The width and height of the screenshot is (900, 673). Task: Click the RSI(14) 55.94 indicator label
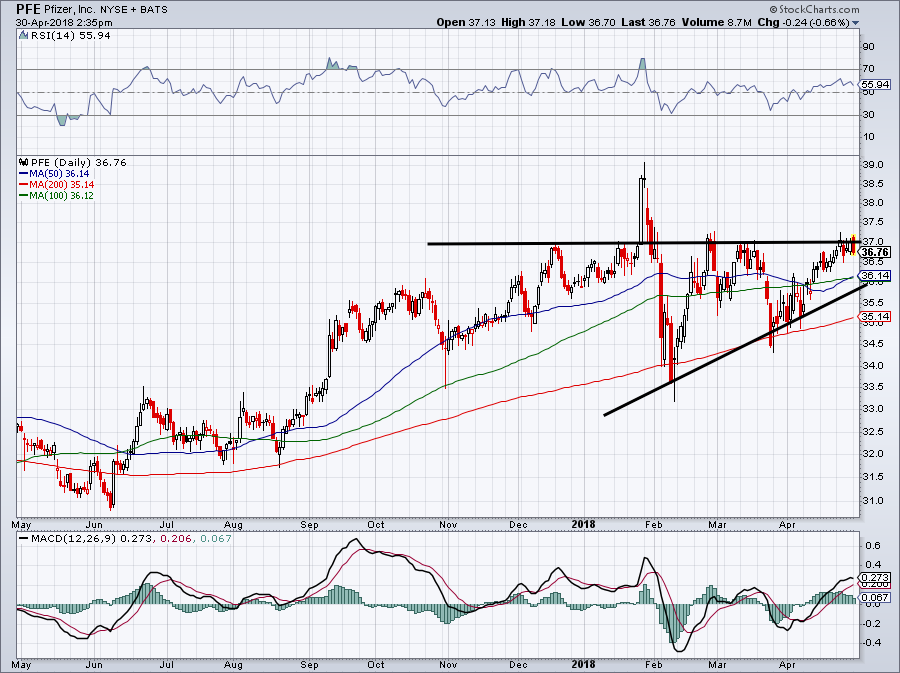70,36
